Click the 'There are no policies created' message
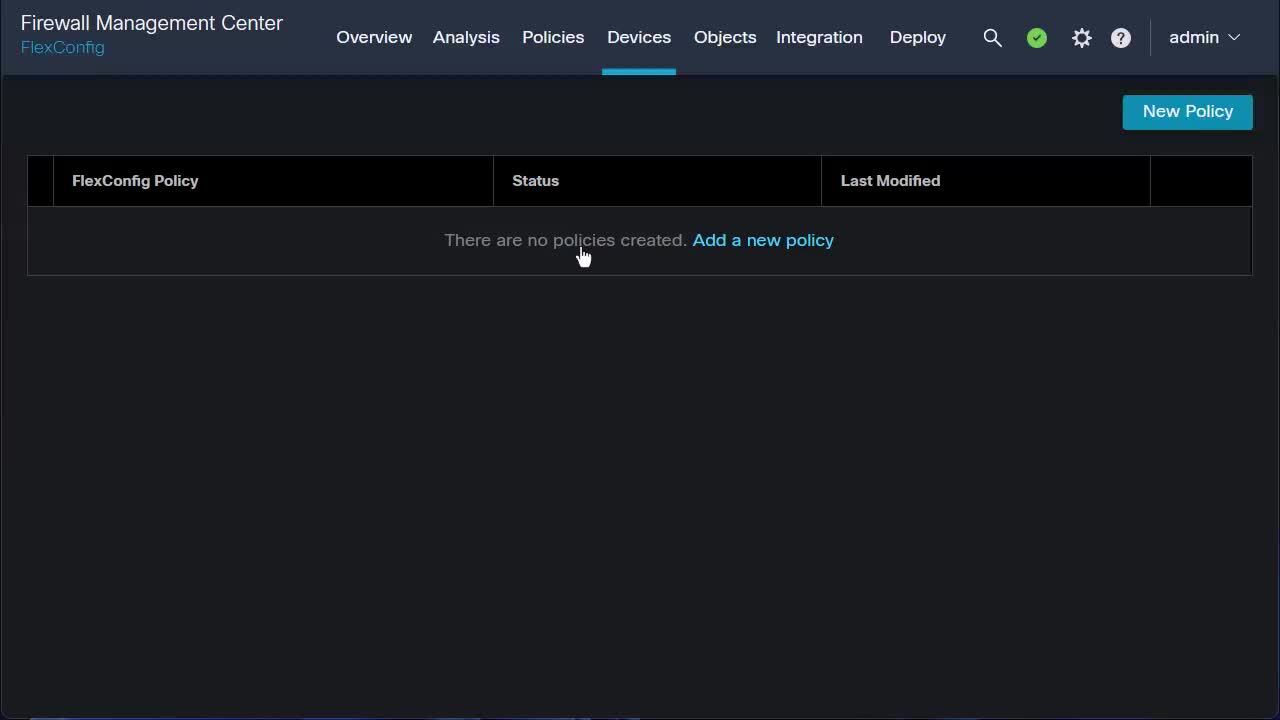 point(565,240)
